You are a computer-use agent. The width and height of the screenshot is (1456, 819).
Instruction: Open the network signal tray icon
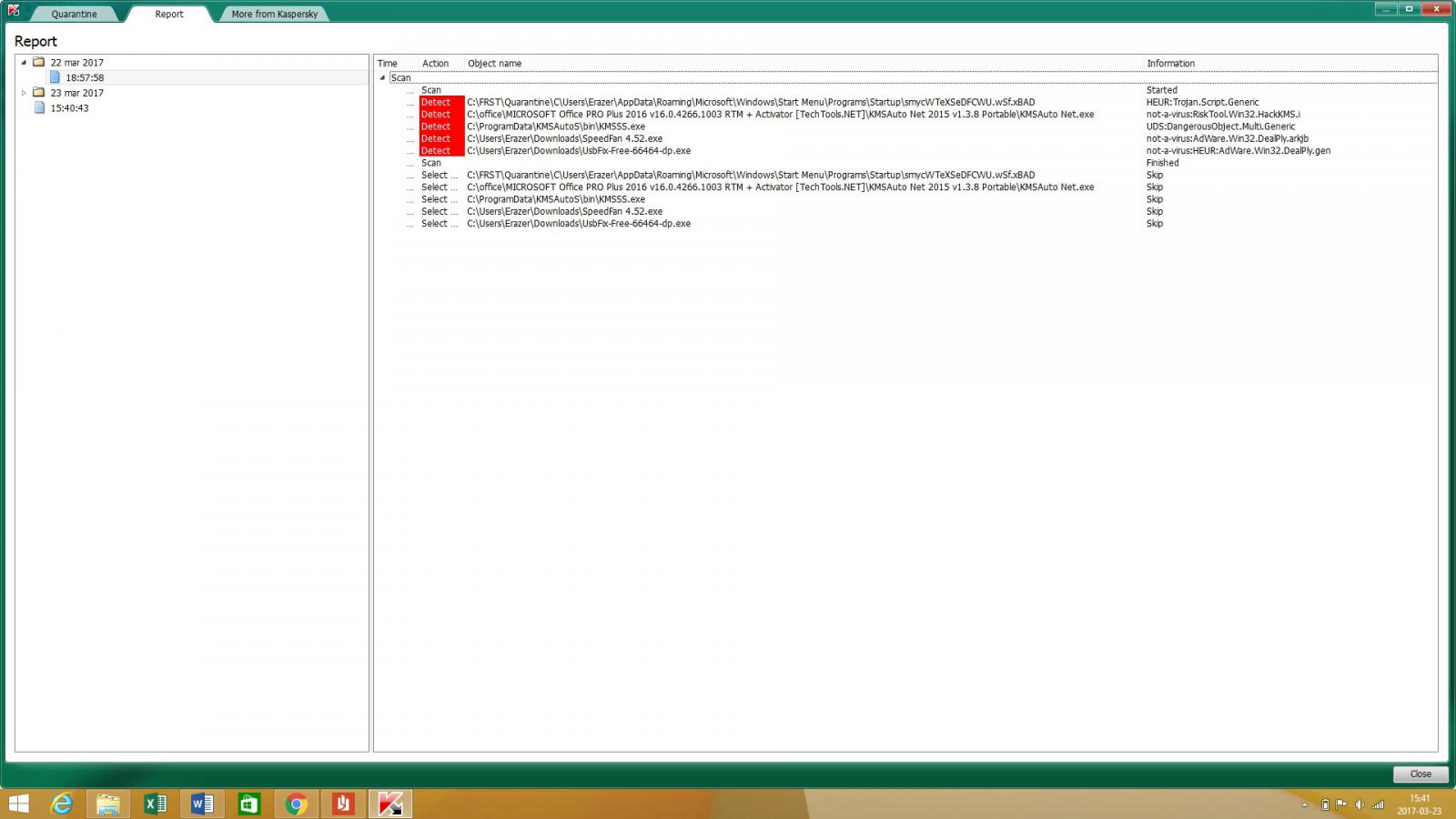[x=1378, y=804]
